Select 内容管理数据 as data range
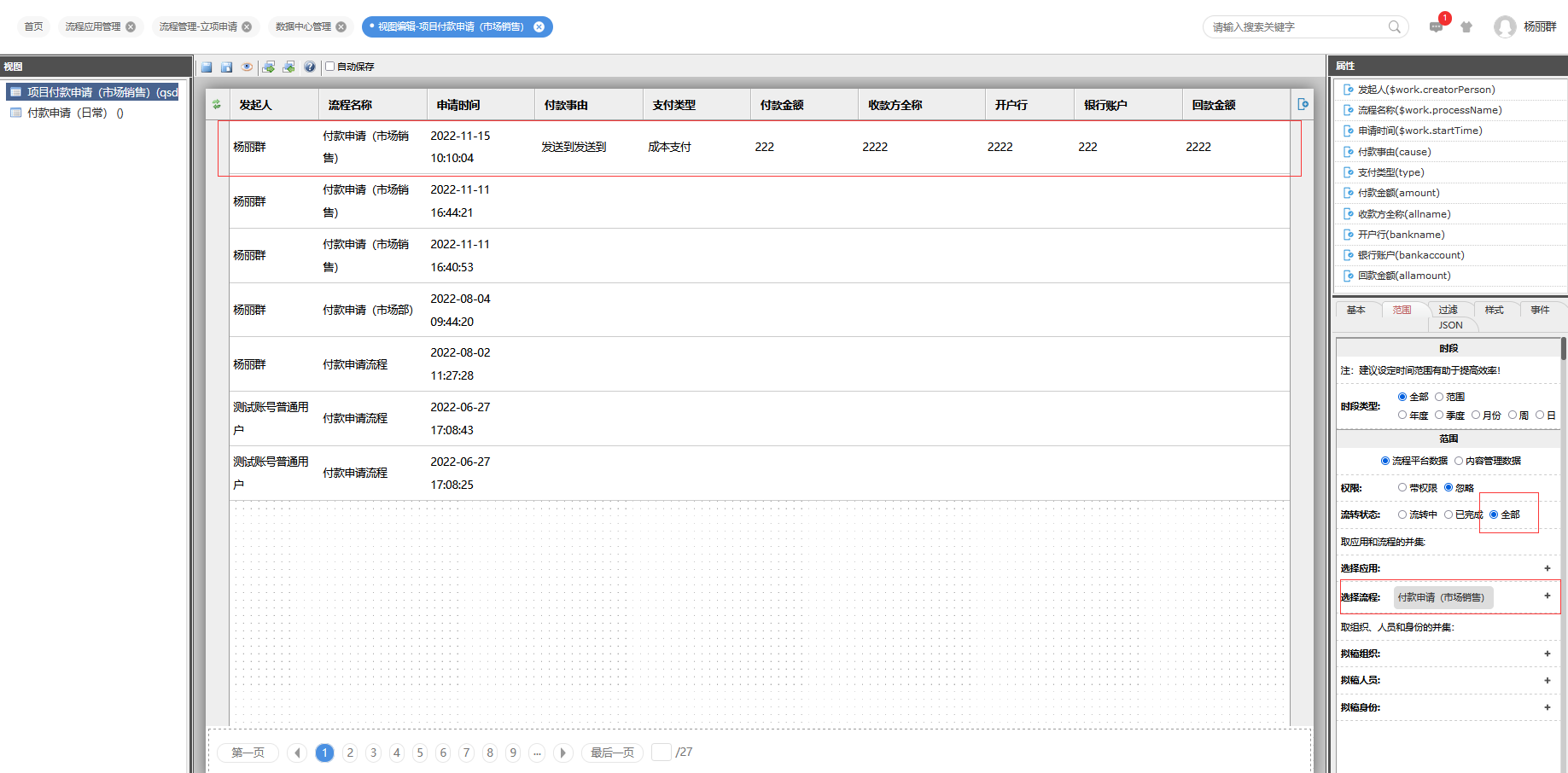 click(x=1460, y=460)
